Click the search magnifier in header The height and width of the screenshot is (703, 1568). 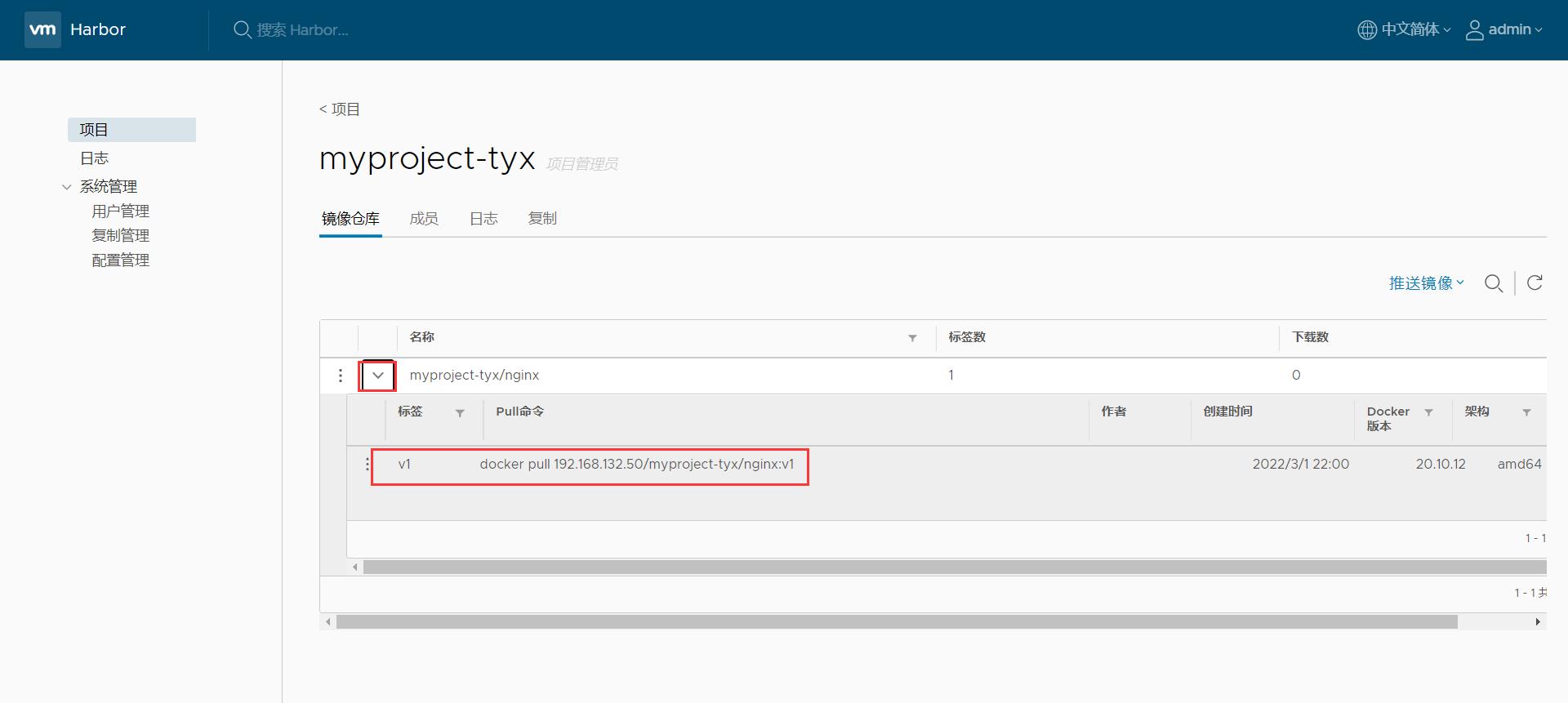click(242, 30)
